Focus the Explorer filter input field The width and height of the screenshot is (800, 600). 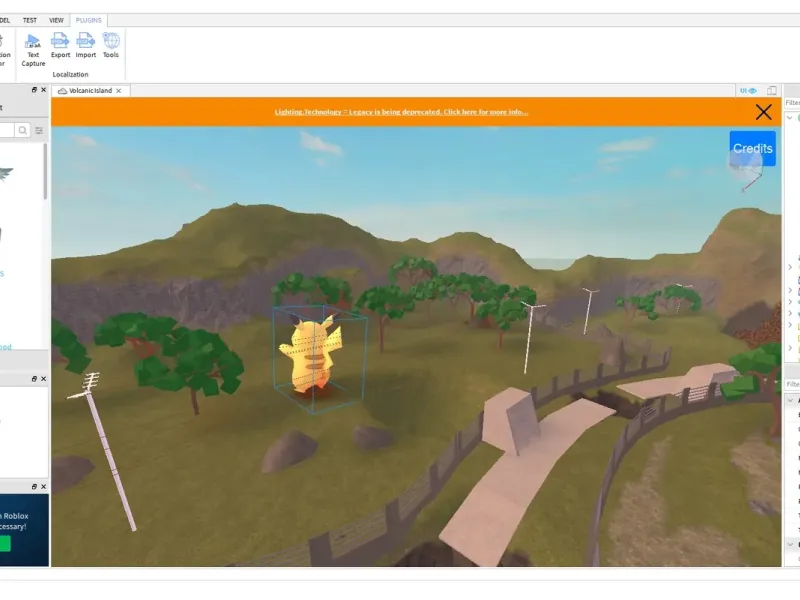pyautogui.click(x=792, y=103)
